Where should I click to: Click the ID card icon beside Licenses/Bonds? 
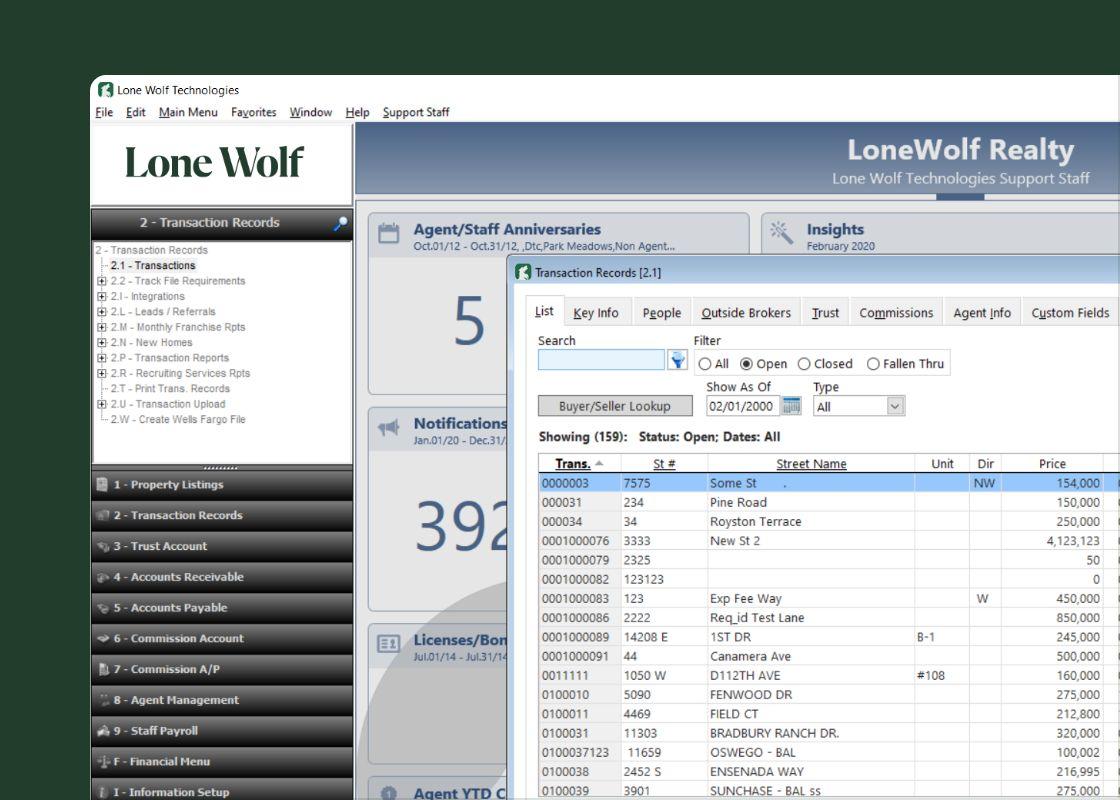click(389, 644)
